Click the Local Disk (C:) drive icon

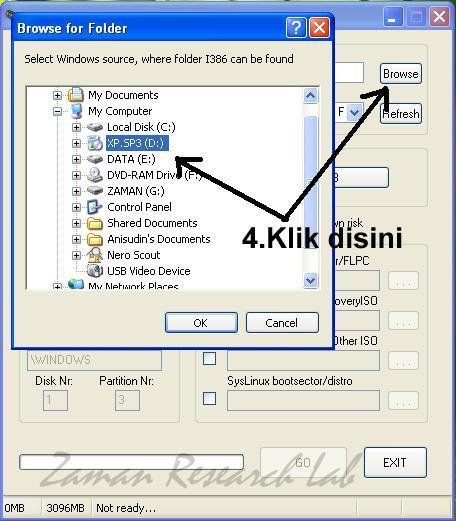(95, 127)
